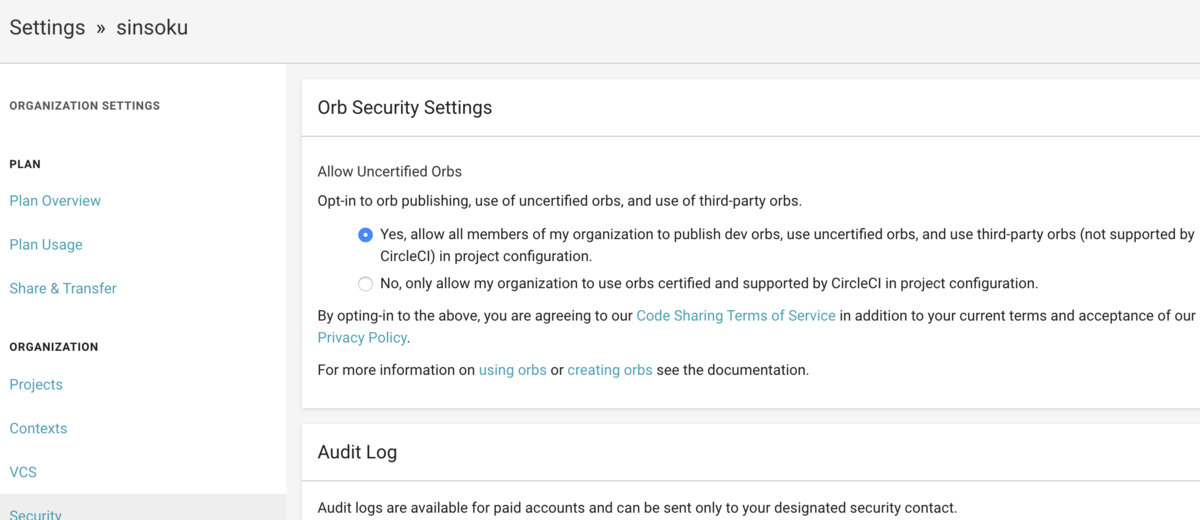Click the Settings breadcrumb in the header
The image size is (1200, 520).
[47, 28]
